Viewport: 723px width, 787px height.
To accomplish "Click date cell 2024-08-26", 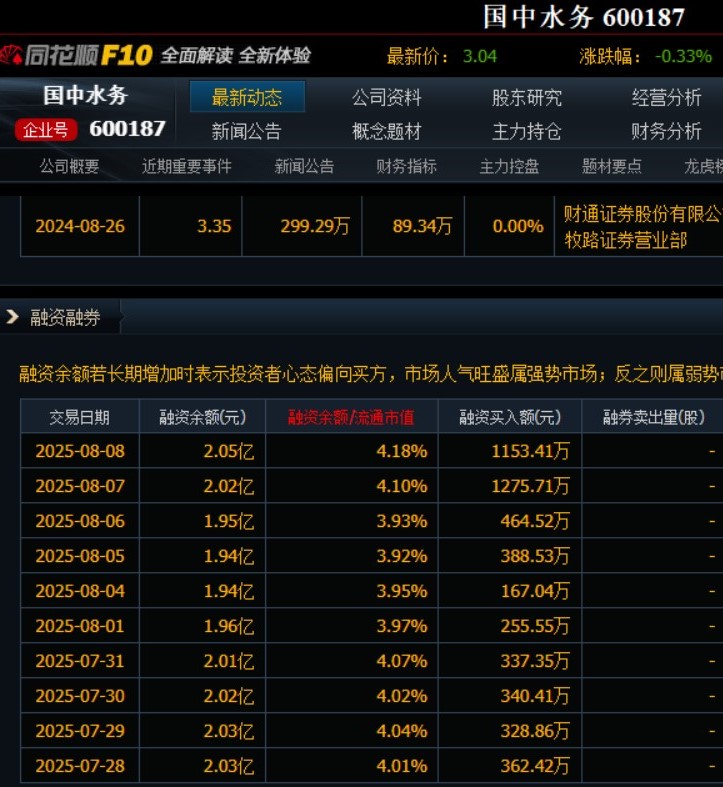I will coord(80,226).
